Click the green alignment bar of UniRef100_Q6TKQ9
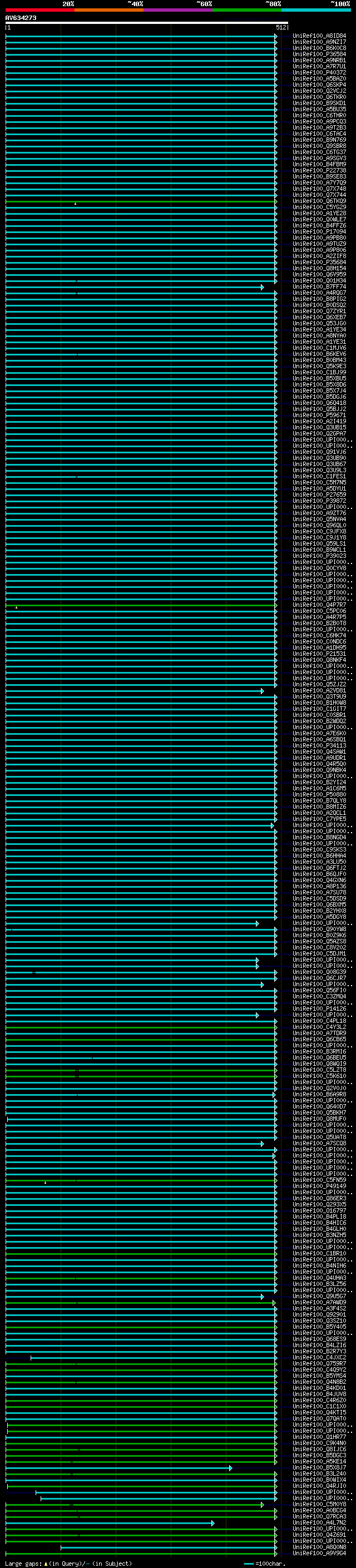The height and width of the screenshot is (1568, 356). point(141,201)
